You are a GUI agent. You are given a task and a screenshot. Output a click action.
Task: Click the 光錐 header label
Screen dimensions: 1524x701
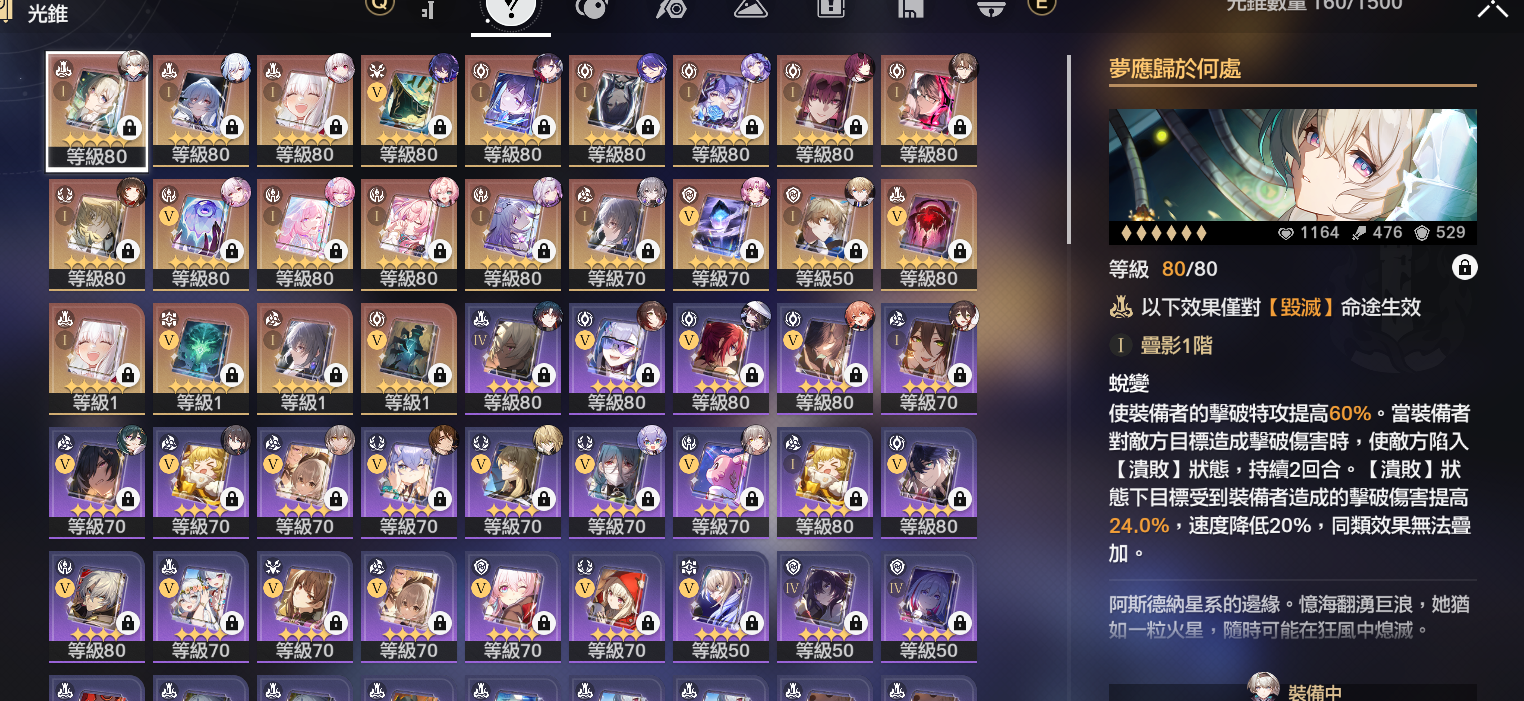[x=48, y=12]
